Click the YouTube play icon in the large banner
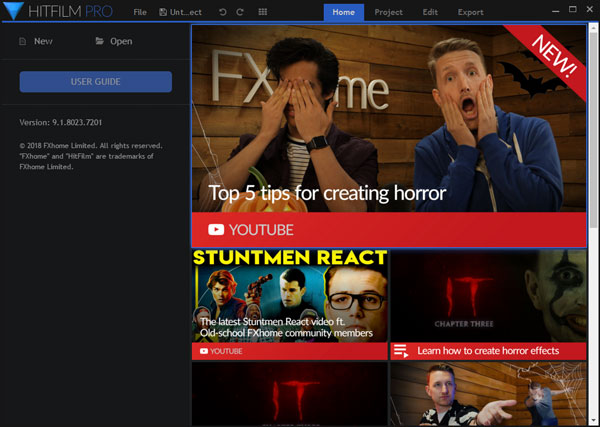600x427 pixels. pyautogui.click(x=216, y=230)
